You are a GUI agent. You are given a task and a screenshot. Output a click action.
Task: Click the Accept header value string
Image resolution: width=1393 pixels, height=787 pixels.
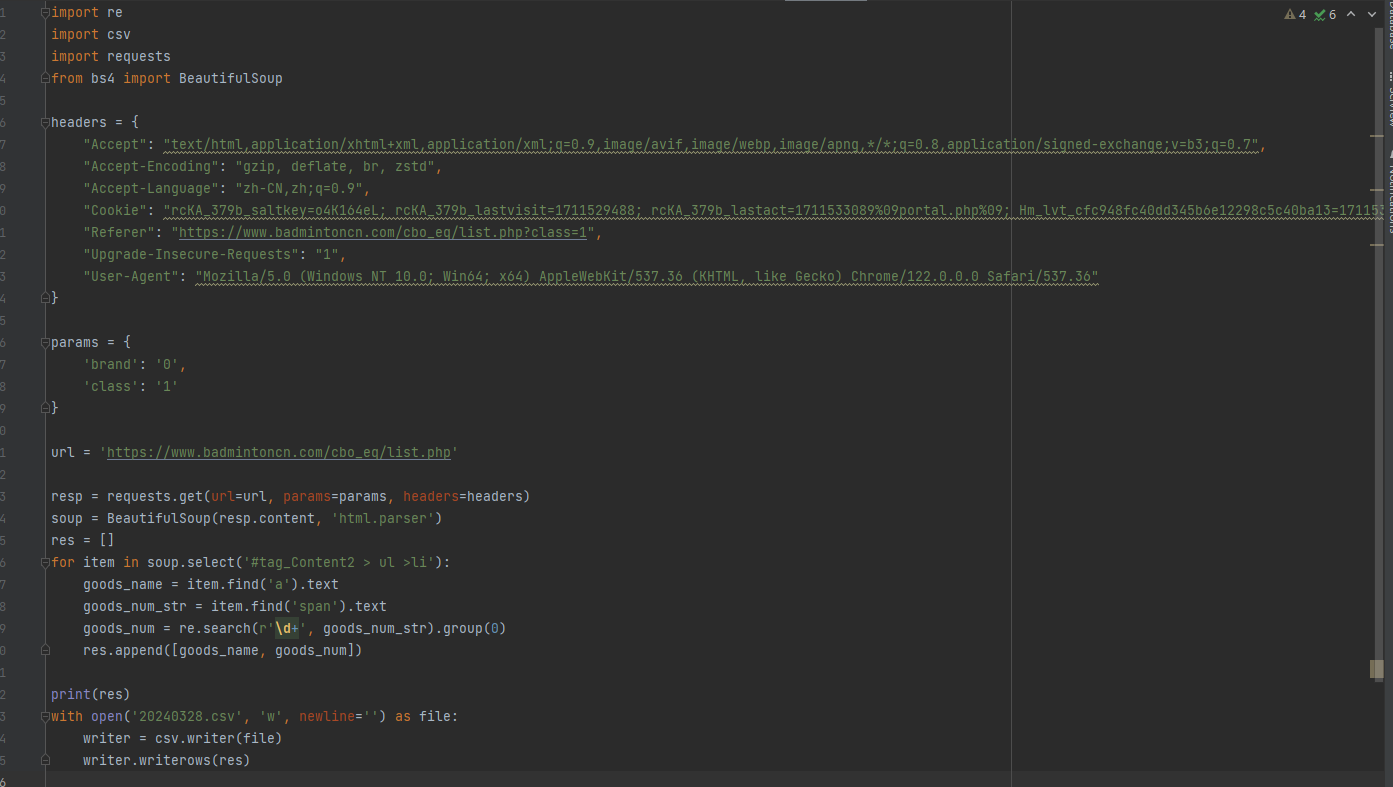(x=711, y=144)
